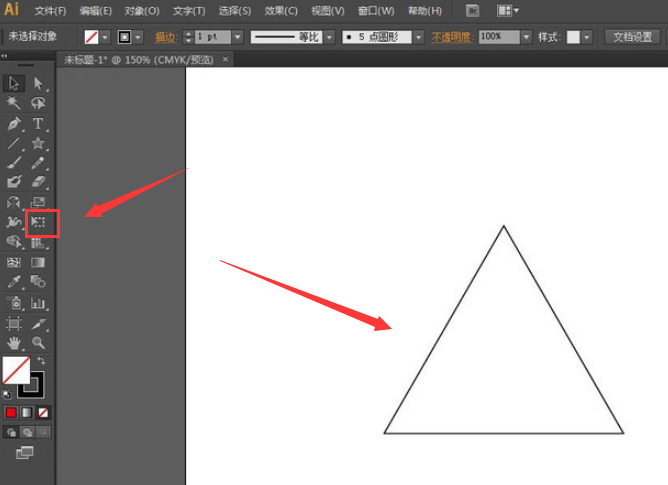This screenshot has width=668, height=485.
Task: Choose the Hand tool
Action: tap(14, 343)
